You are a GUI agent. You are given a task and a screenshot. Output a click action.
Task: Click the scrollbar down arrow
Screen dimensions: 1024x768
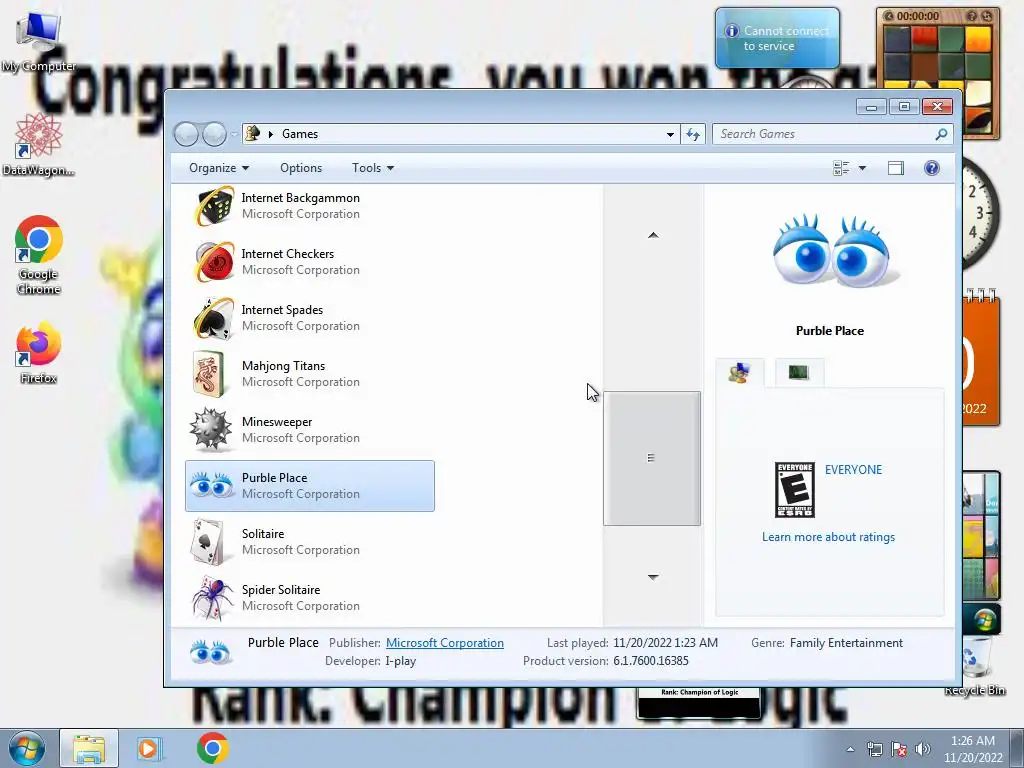tap(652, 577)
